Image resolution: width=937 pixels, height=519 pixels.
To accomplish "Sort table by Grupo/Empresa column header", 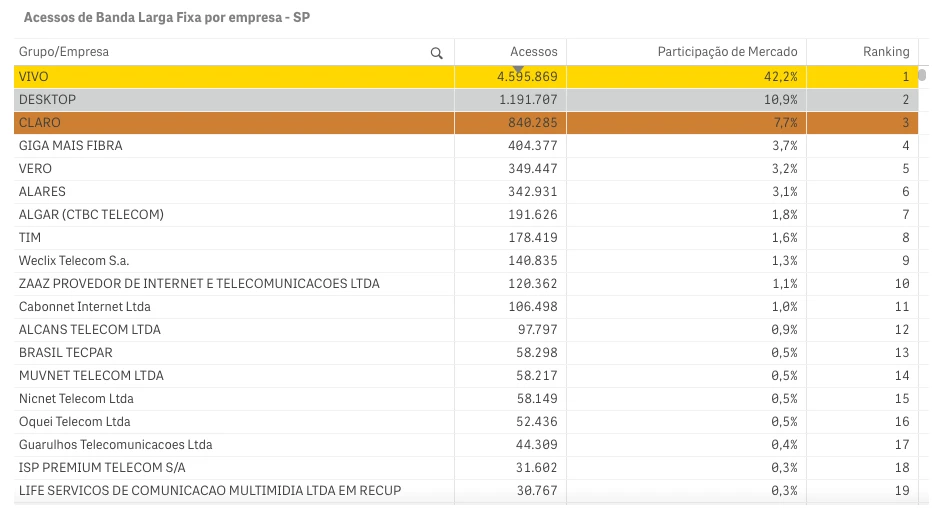I will click(x=64, y=52).
